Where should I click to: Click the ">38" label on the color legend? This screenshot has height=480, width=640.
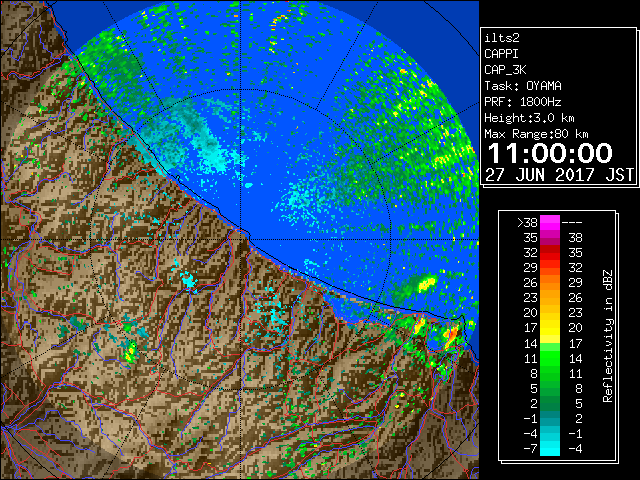coord(527,223)
